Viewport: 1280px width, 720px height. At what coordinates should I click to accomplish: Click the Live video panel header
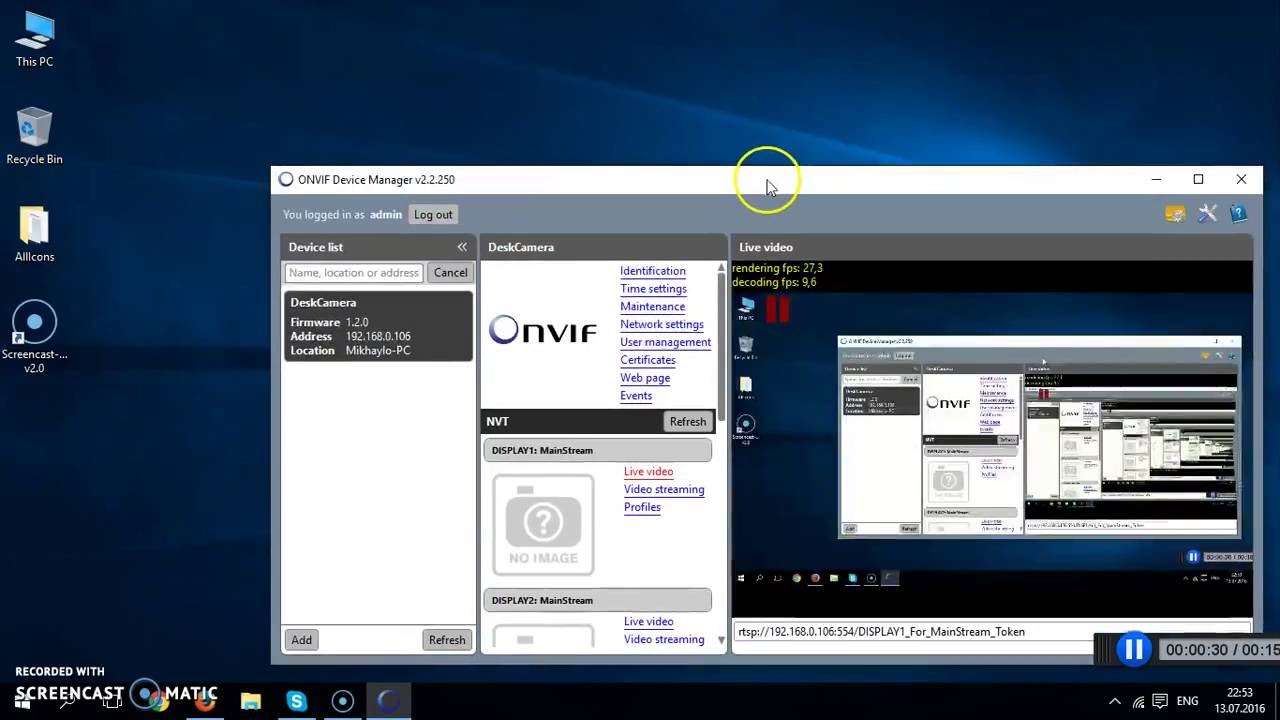992,247
